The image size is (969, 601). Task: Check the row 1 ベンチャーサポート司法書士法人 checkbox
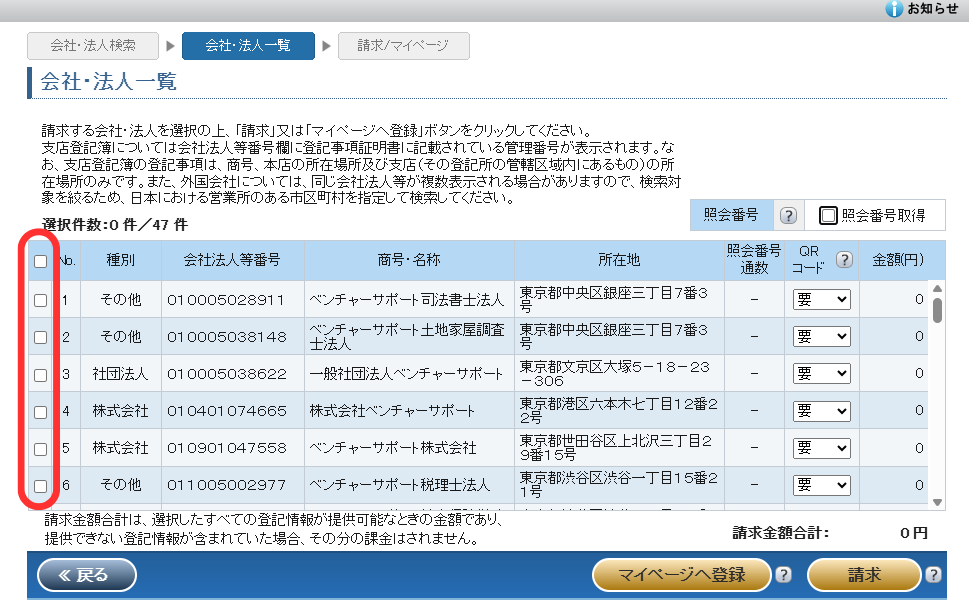[41, 300]
